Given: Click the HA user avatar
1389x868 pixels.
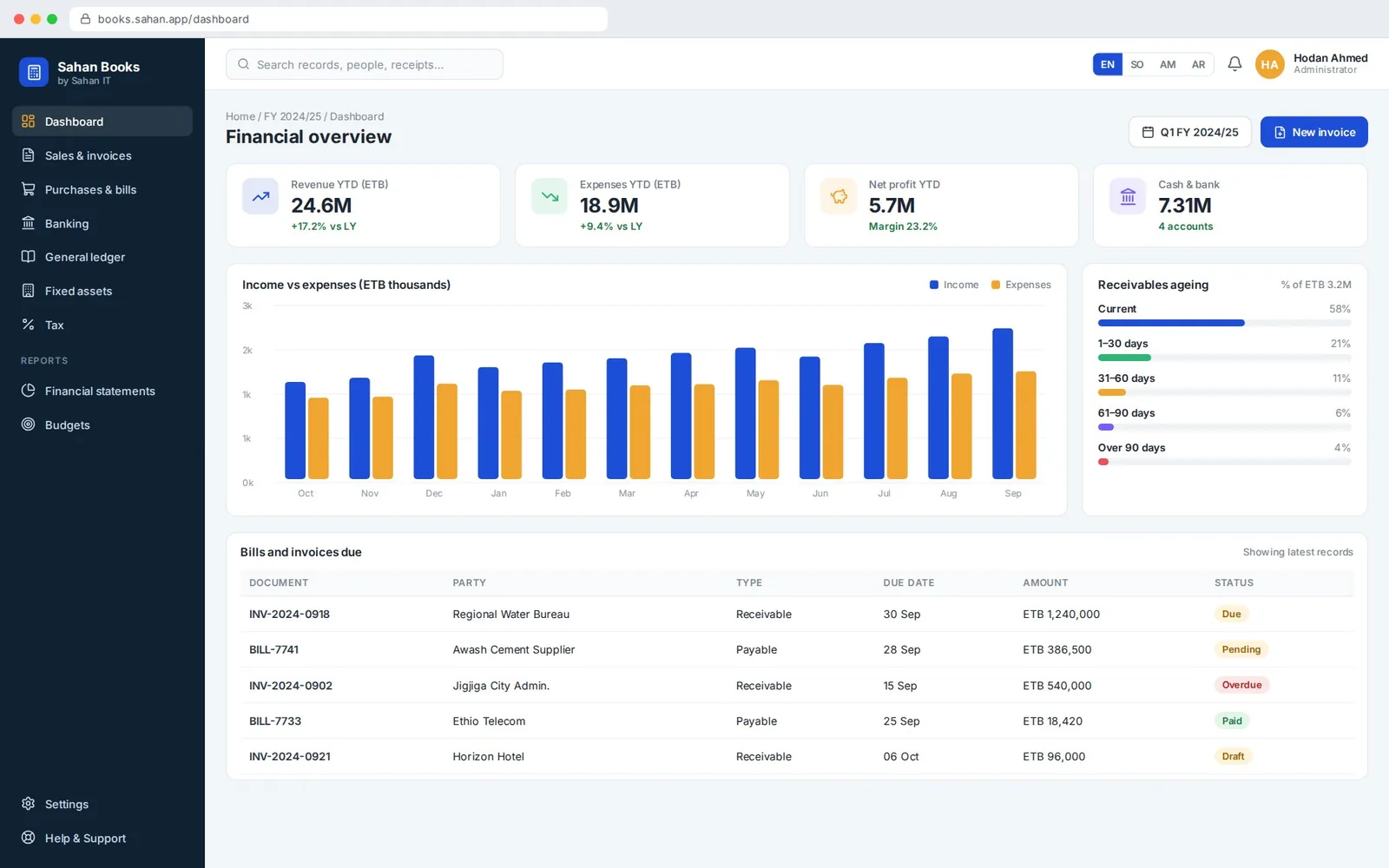Looking at the screenshot, I should tap(1269, 64).
